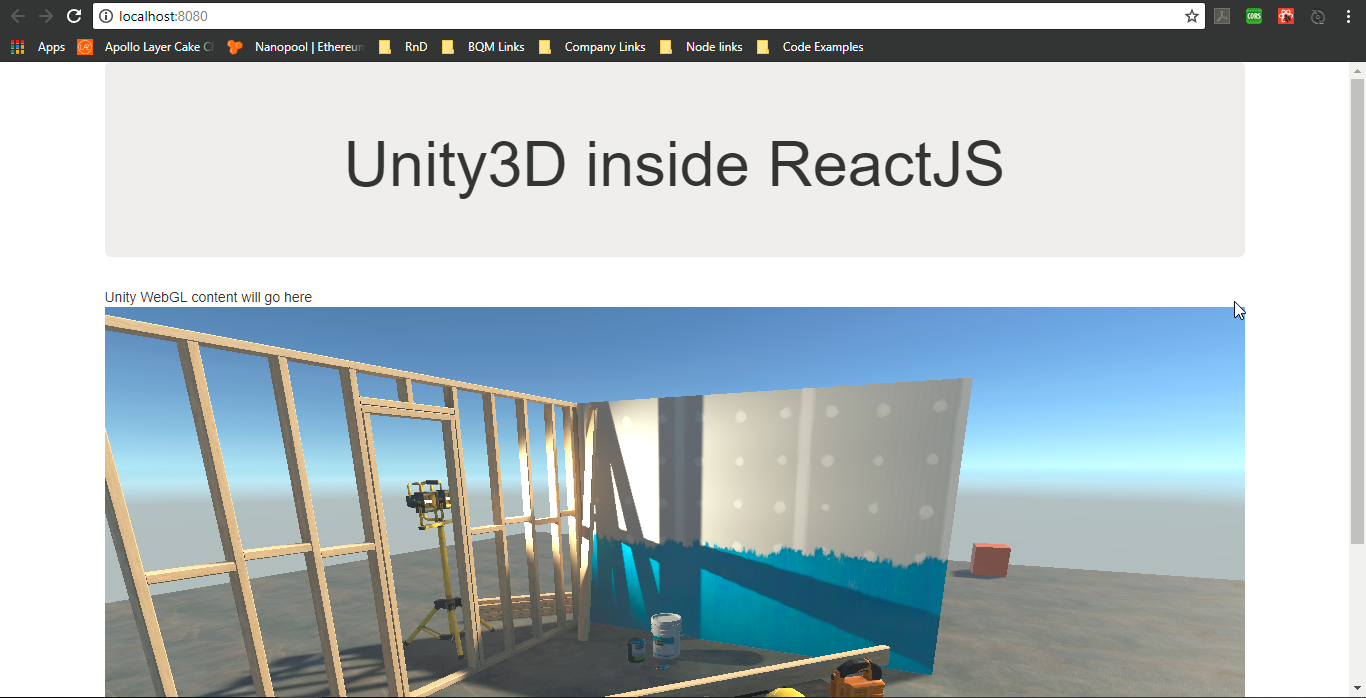
Task: Open Nanopool Ethereum bookmark
Action: coord(296,47)
